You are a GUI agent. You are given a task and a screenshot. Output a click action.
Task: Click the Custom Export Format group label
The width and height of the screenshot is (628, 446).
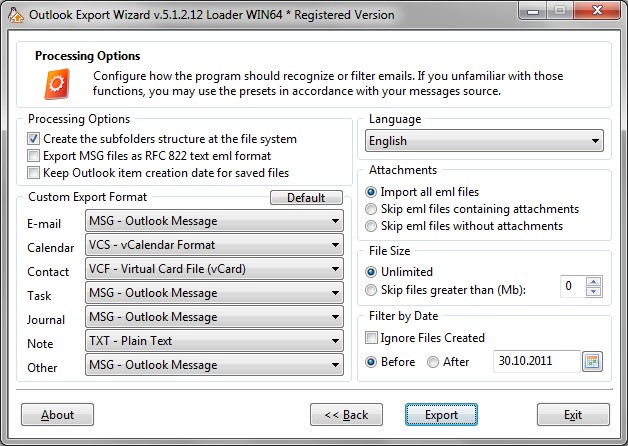88,197
